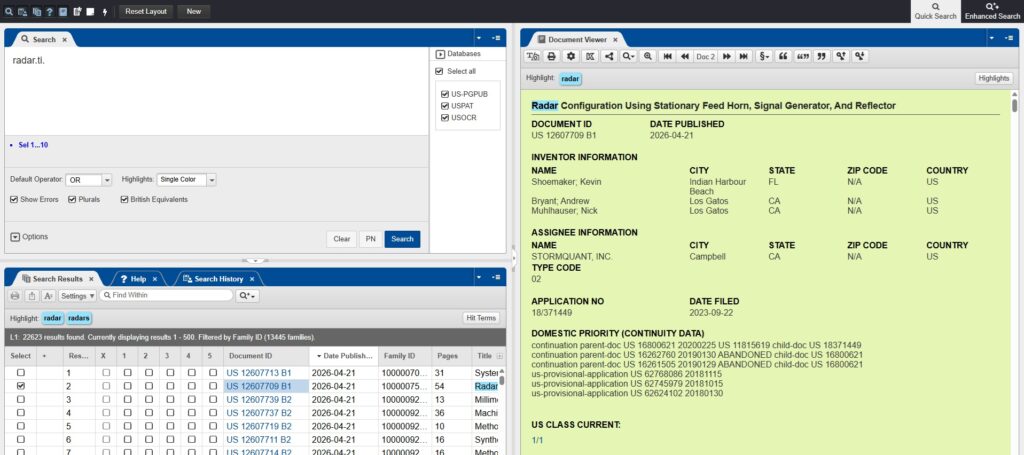Uncheck the USPAT database checkbox
This screenshot has height=455, width=1024.
point(444,104)
